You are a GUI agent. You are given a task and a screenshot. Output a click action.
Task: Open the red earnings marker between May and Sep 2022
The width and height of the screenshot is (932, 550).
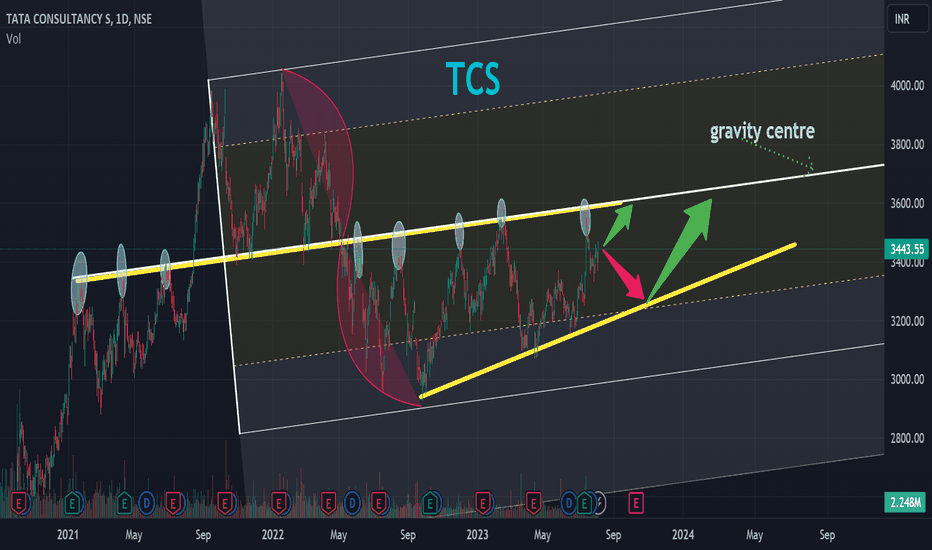379,504
